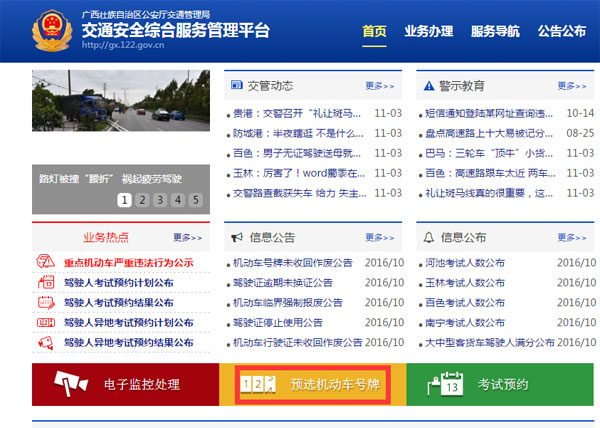Open the 预选机动车号牌 yellow banner
This screenshot has width=600, height=428.
(x=313, y=384)
